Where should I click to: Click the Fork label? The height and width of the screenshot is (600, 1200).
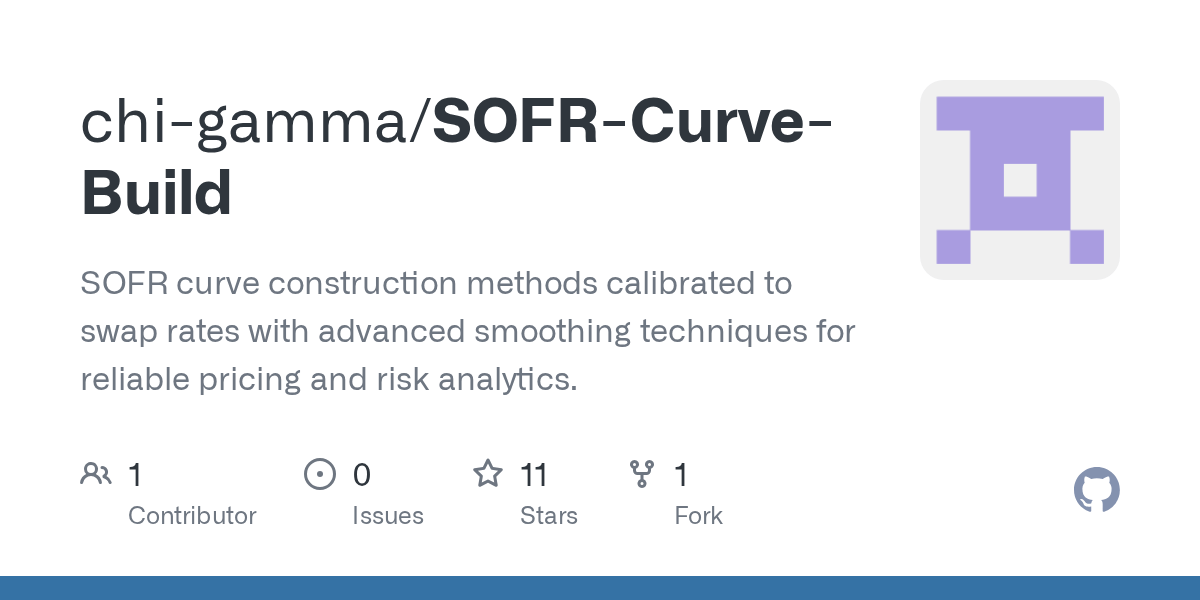[699, 516]
